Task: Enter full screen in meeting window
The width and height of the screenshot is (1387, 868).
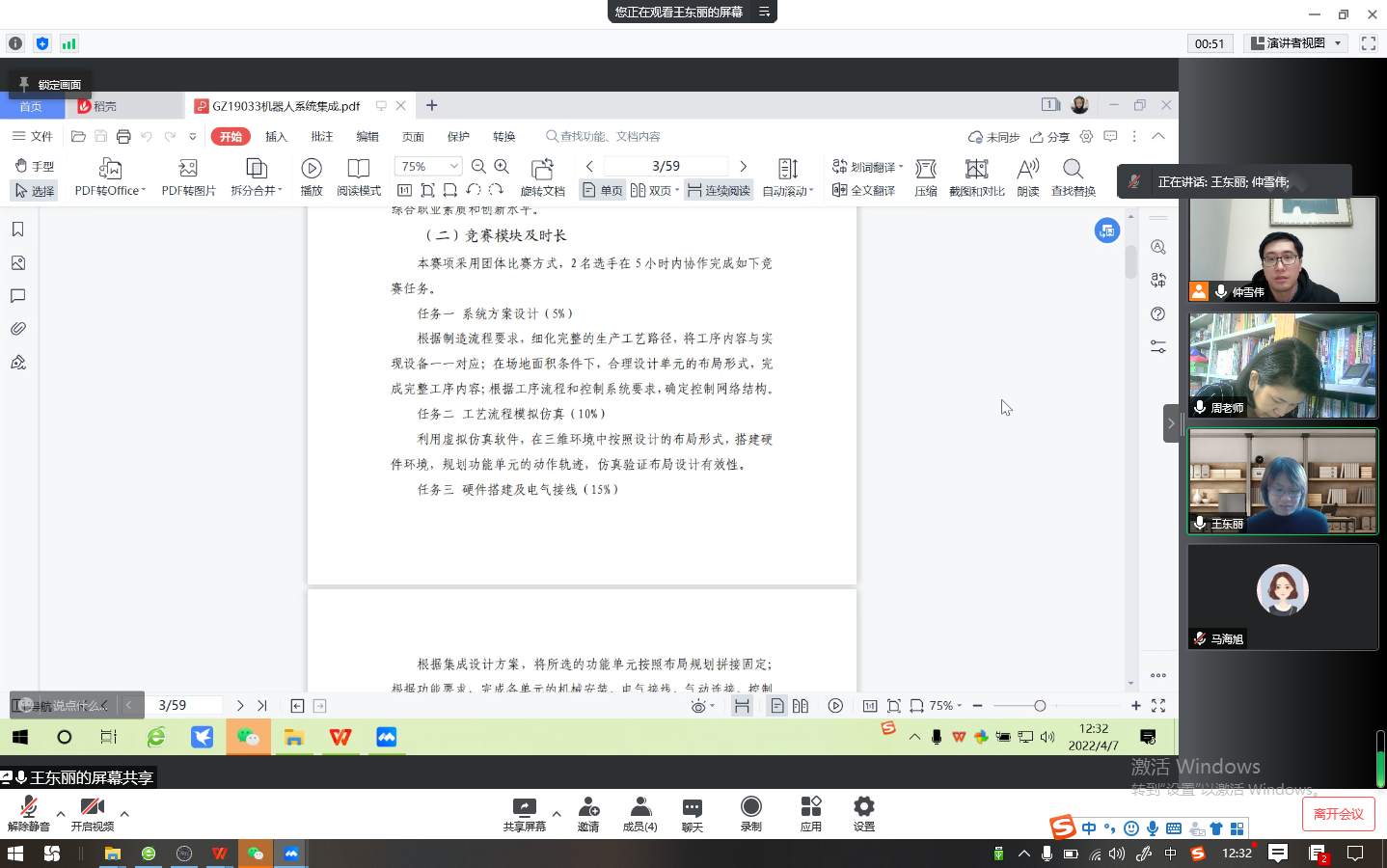Action: pyautogui.click(x=1369, y=43)
